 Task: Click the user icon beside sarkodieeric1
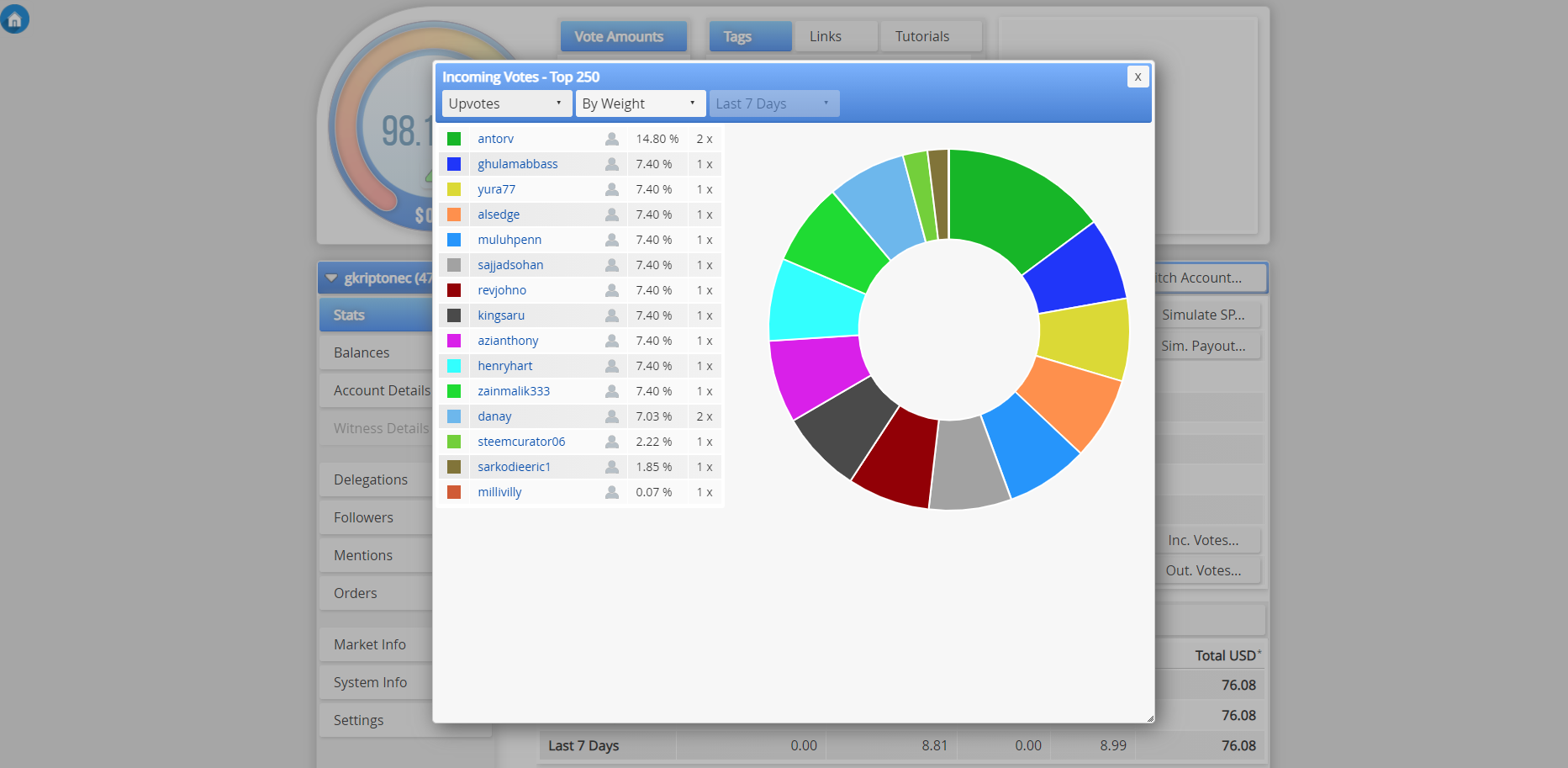click(612, 467)
